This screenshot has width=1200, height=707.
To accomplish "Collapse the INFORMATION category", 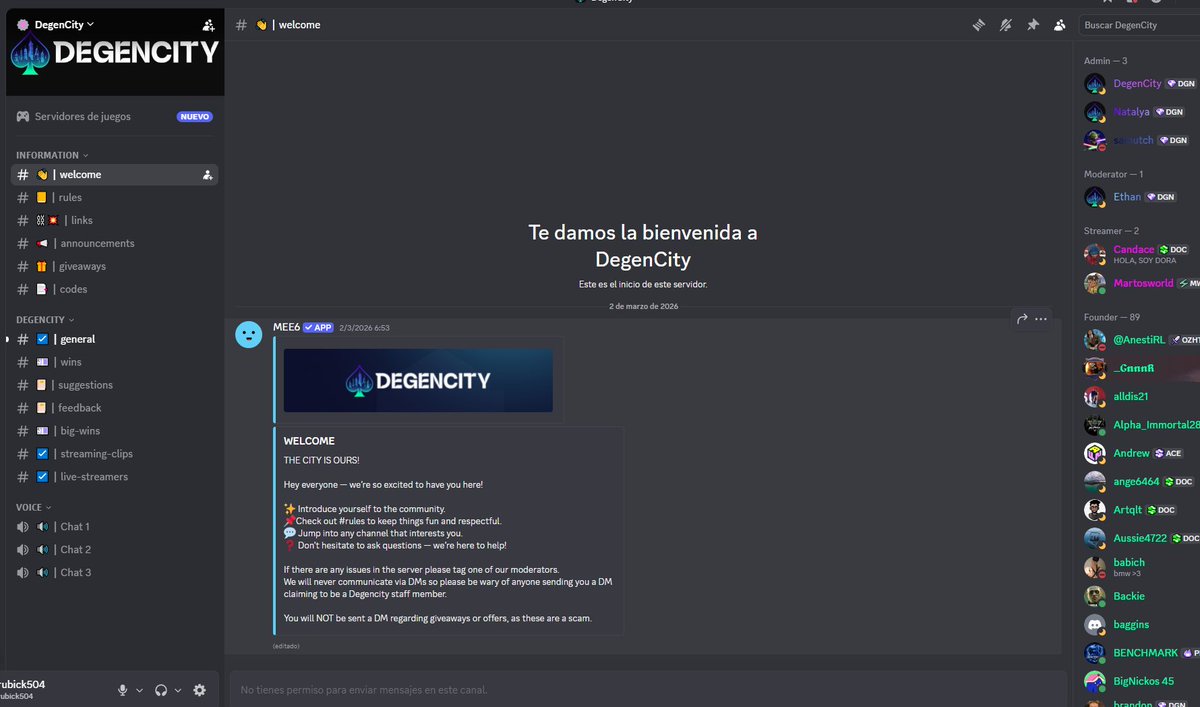I will (51, 155).
